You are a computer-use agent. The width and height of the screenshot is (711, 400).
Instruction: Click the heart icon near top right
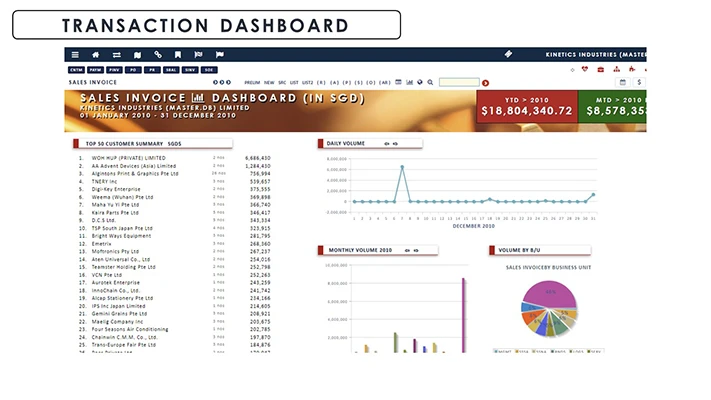pyautogui.click(x=585, y=69)
